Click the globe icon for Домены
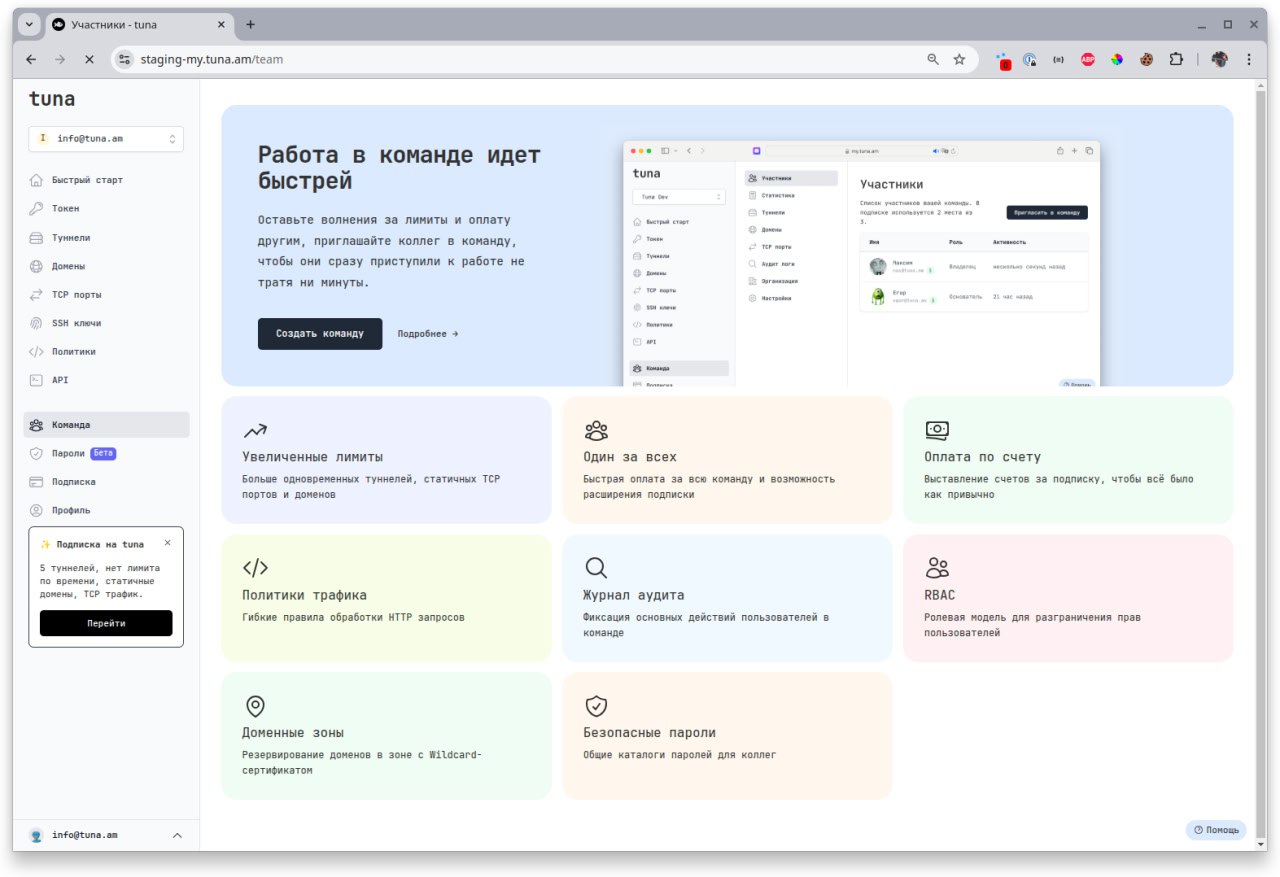This screenshot has width=1280, height=877. pos(36,266)
